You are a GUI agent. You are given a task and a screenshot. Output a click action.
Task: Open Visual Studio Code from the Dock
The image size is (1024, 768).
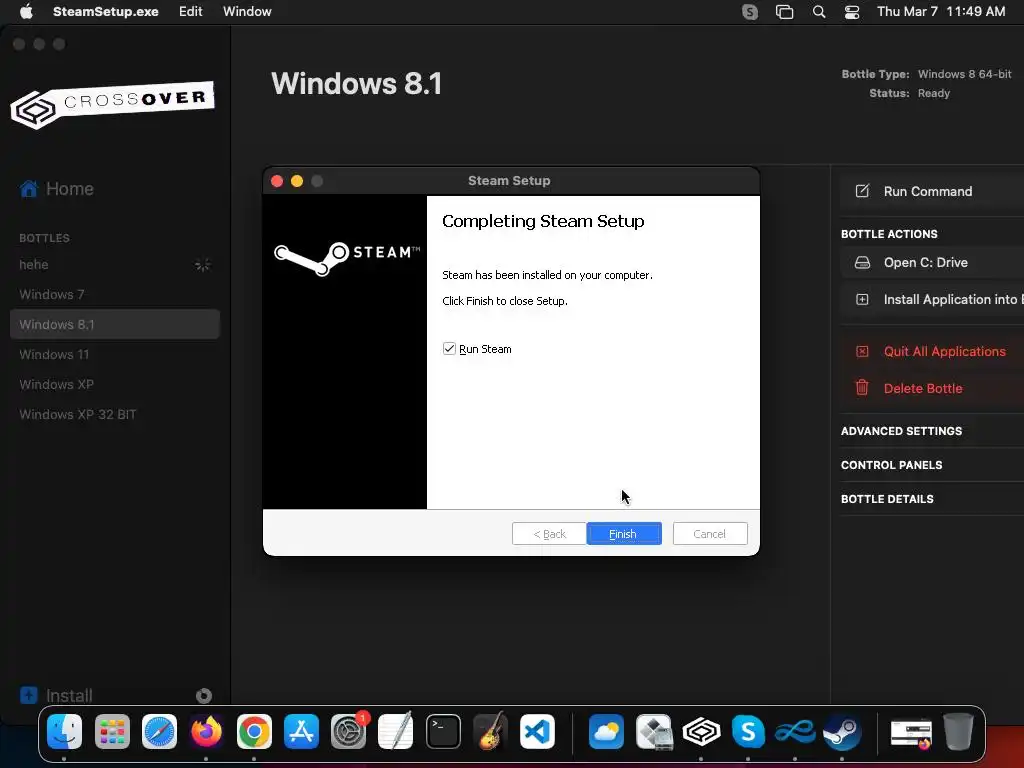tap(537, 731)
